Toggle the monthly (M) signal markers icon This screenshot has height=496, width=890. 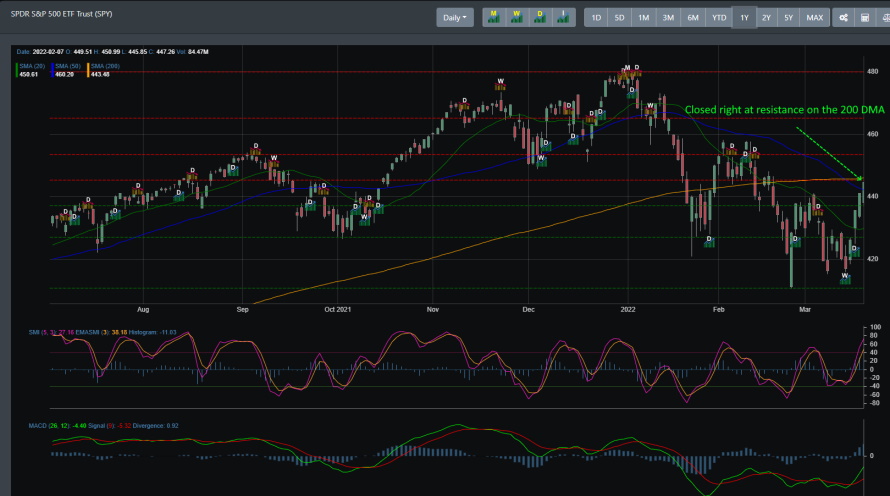[x=494, y=18]
